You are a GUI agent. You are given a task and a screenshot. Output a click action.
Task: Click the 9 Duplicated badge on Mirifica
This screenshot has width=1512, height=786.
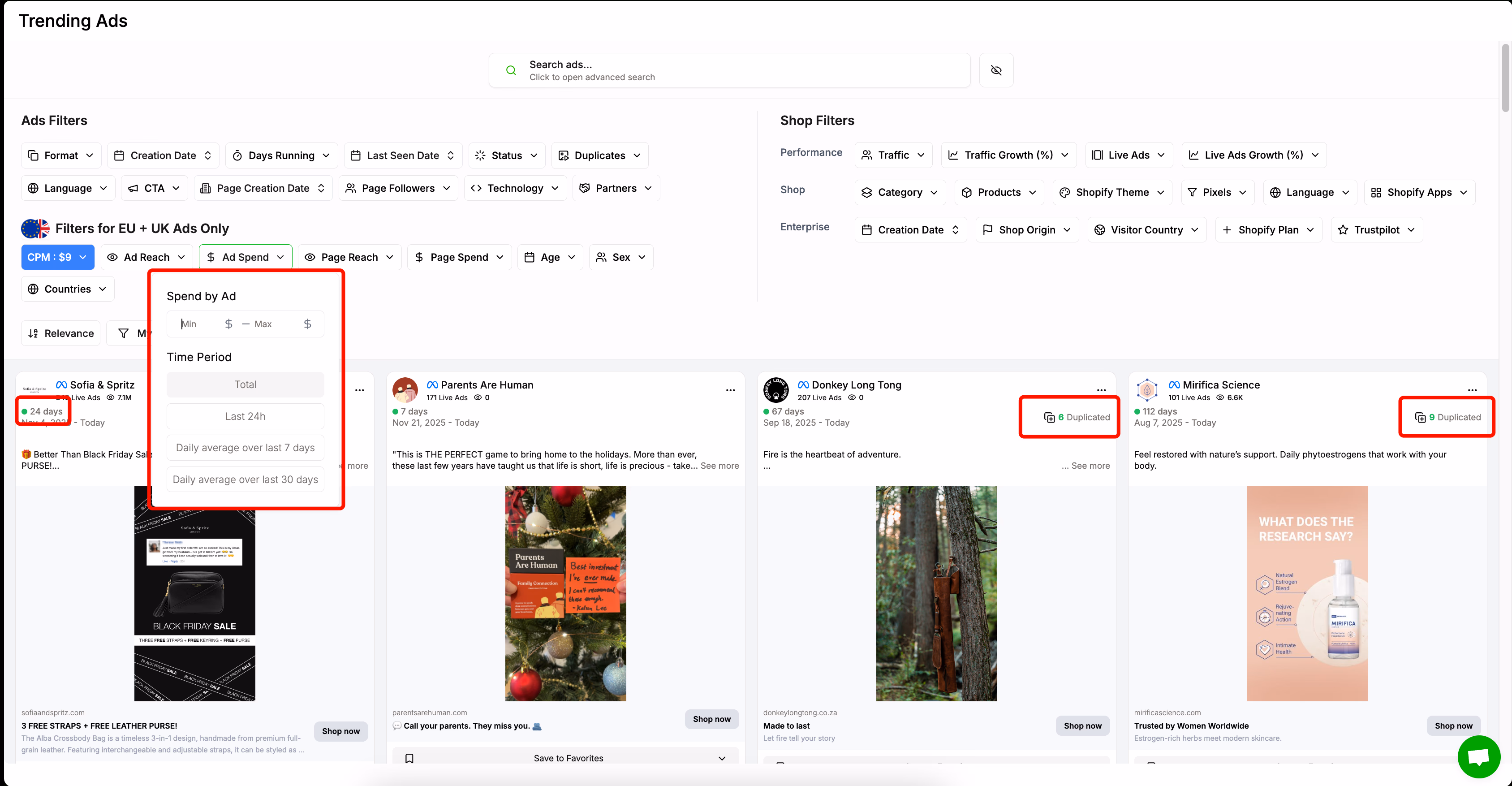coord(1447,417)
